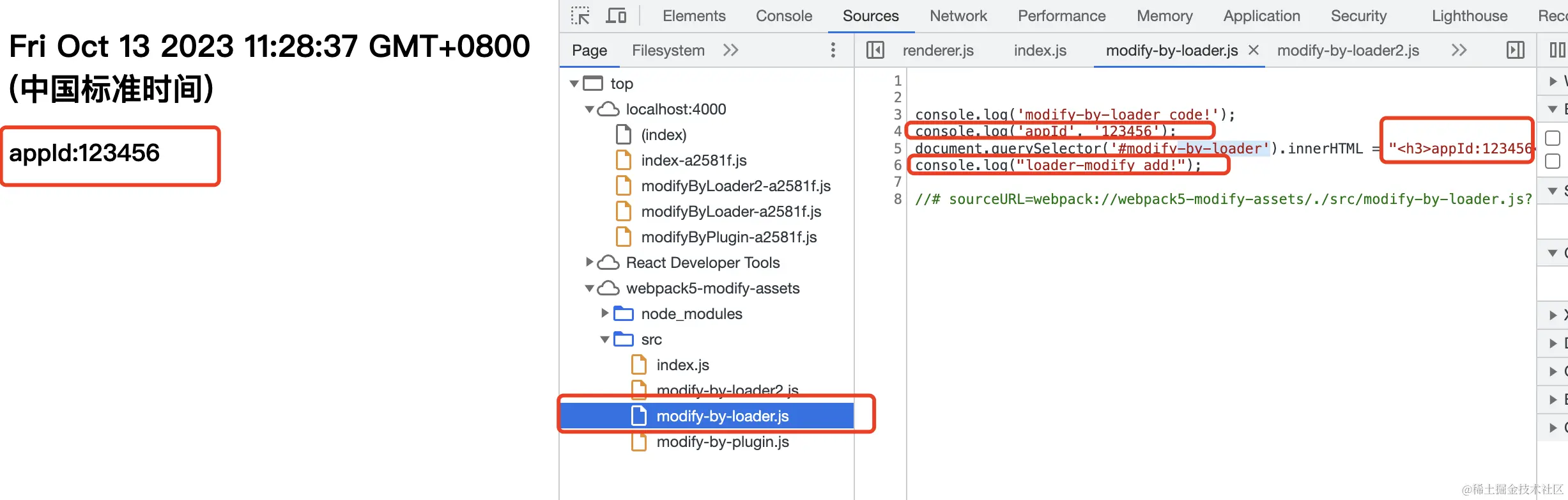The height and width of the screenshot is (500, 1568).
Task: Show more navigator tabs chevron
Action: pyautogui.click(x=731, y=50)
